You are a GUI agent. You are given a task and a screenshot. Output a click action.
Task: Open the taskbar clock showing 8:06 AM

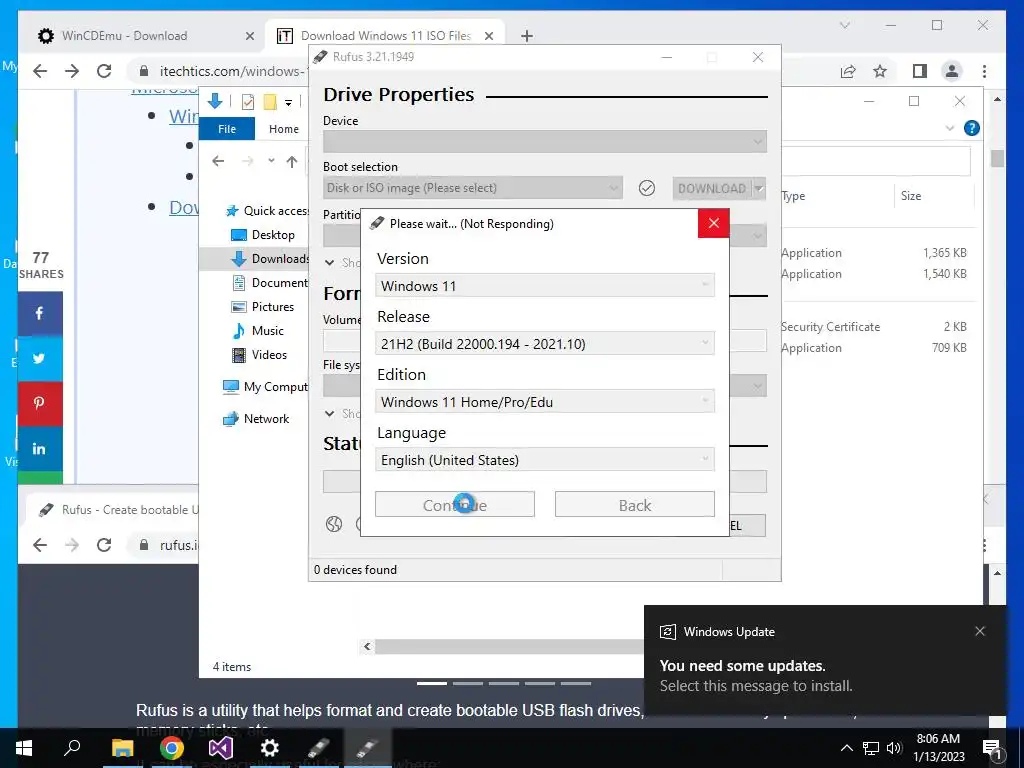[938, 748]
